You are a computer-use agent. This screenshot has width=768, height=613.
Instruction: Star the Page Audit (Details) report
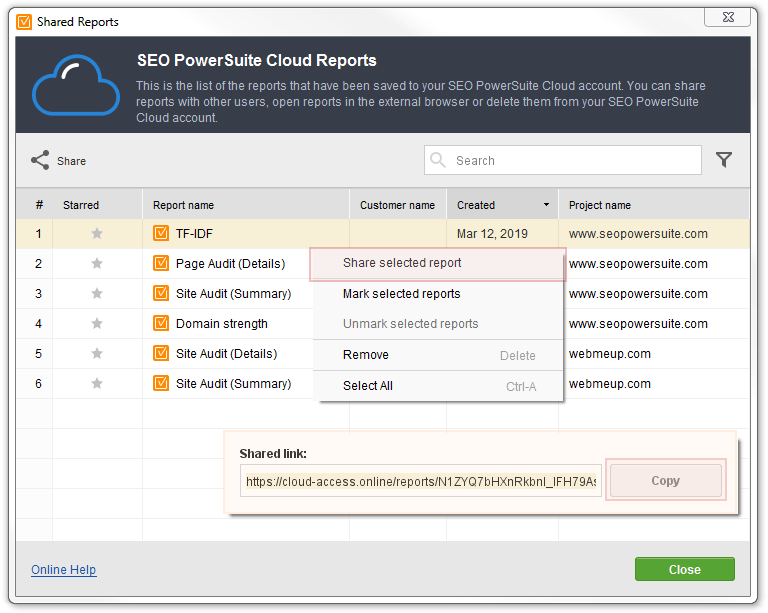point(97,263)
